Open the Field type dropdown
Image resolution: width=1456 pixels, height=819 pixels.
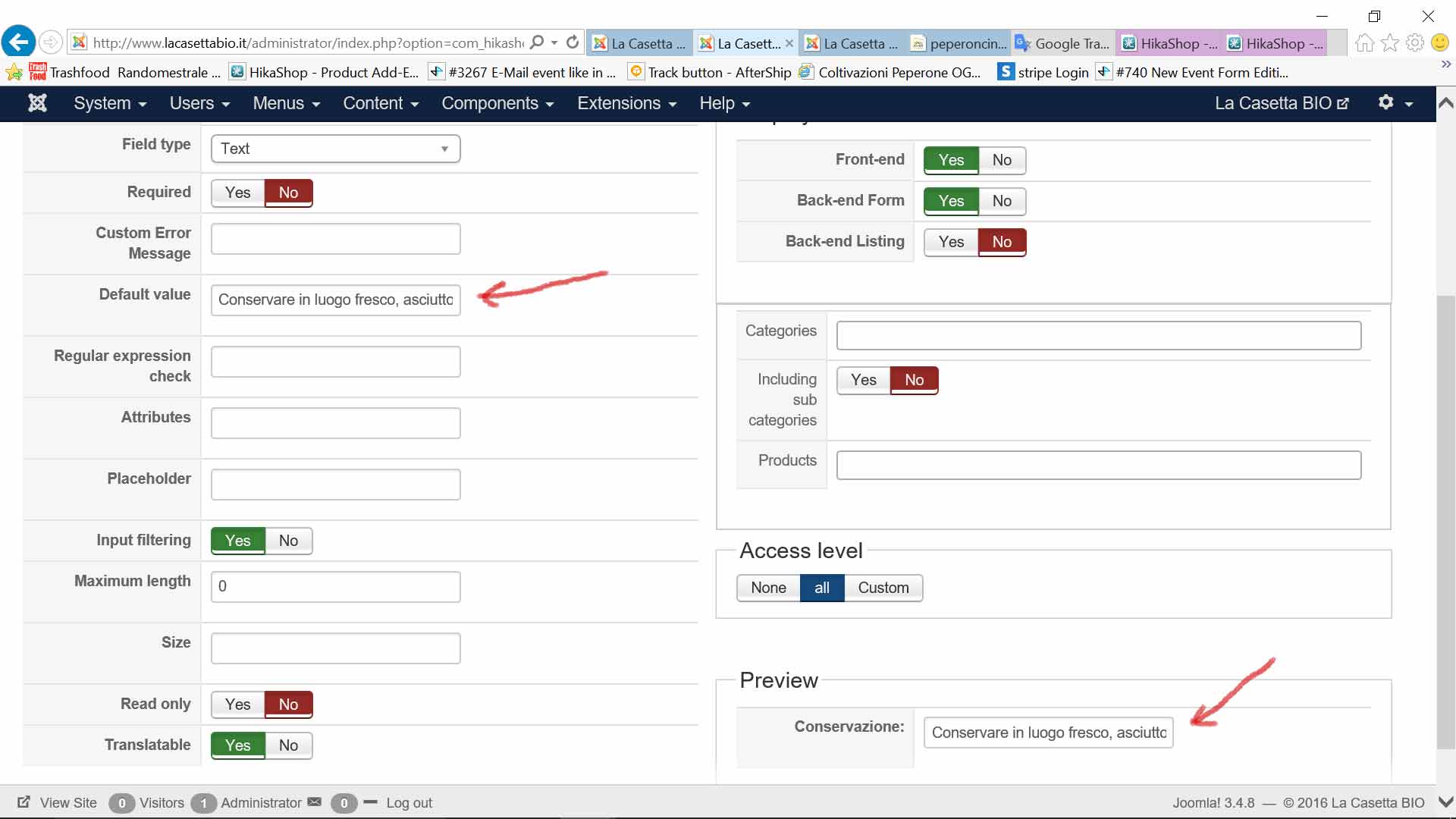(335, 149)
